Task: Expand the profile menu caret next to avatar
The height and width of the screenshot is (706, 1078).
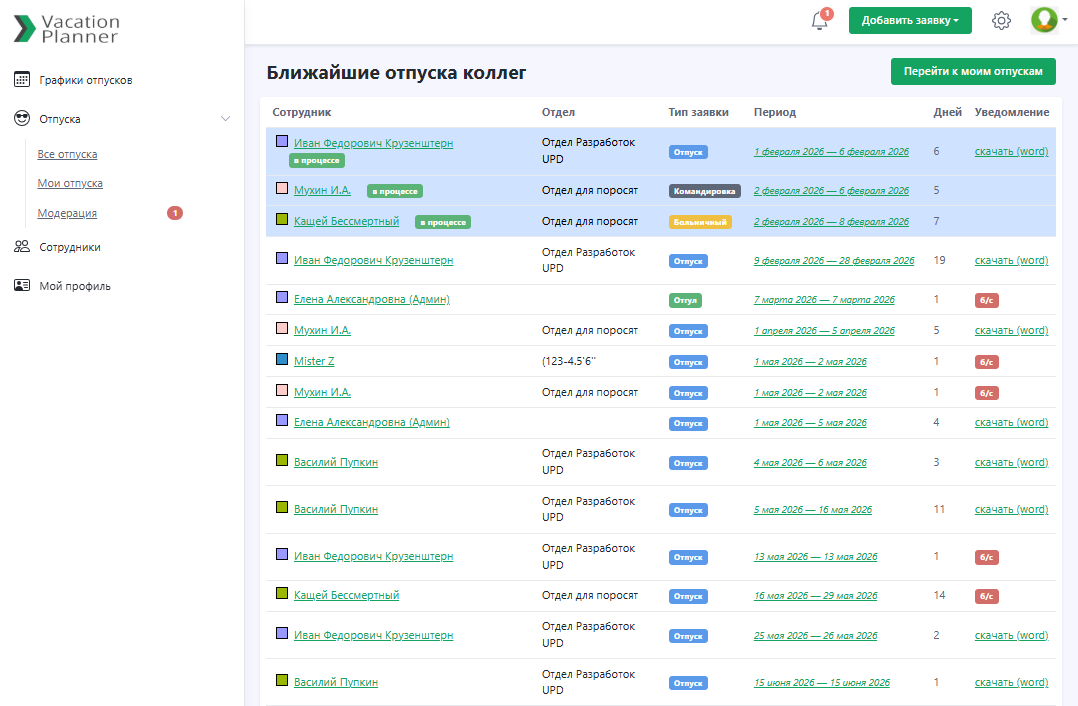Action: pyautogui.click(x=1065, y=21)
